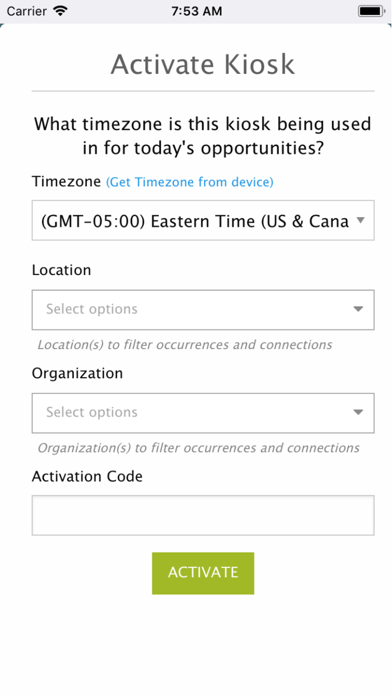Click the Organization field label

point(77,373)
